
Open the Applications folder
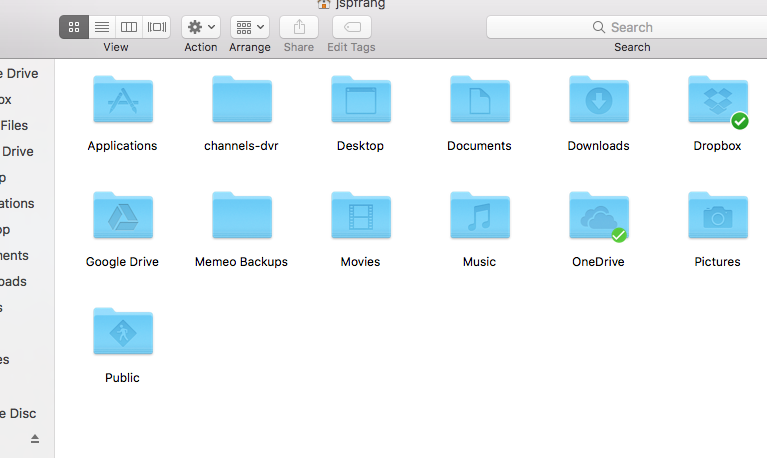122,101
